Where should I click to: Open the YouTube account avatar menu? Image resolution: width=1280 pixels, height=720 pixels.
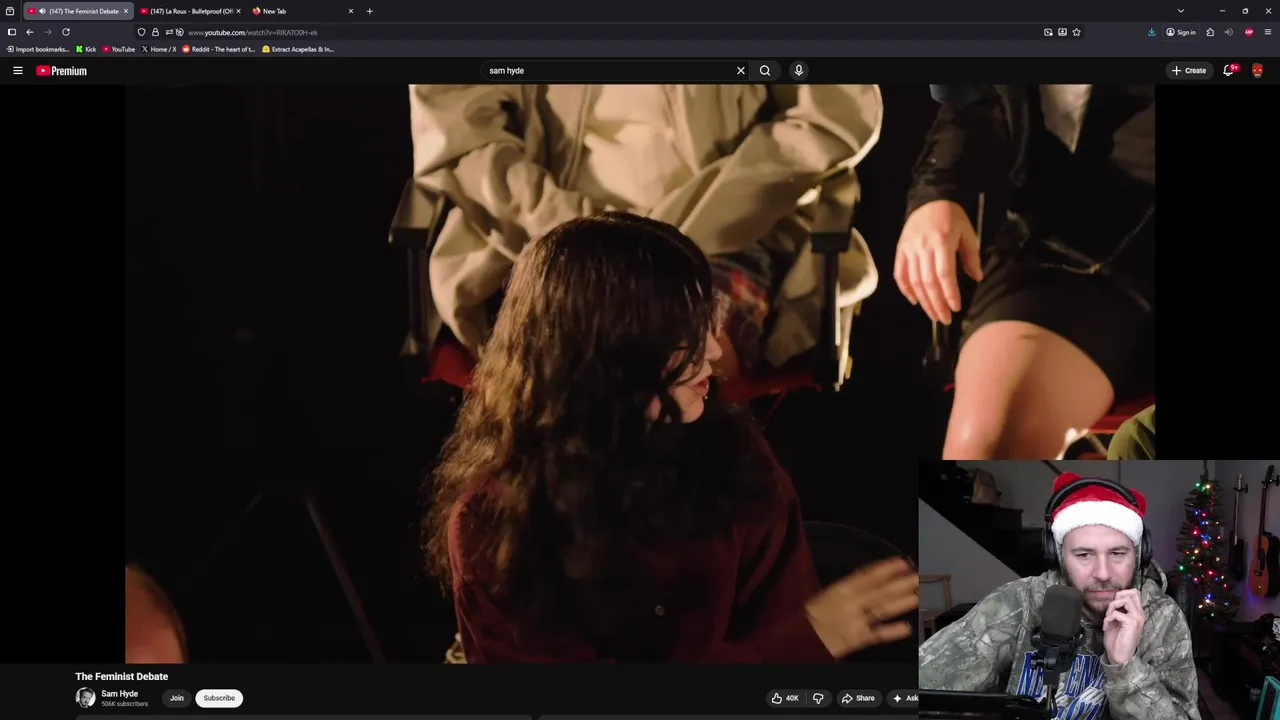1257,70
